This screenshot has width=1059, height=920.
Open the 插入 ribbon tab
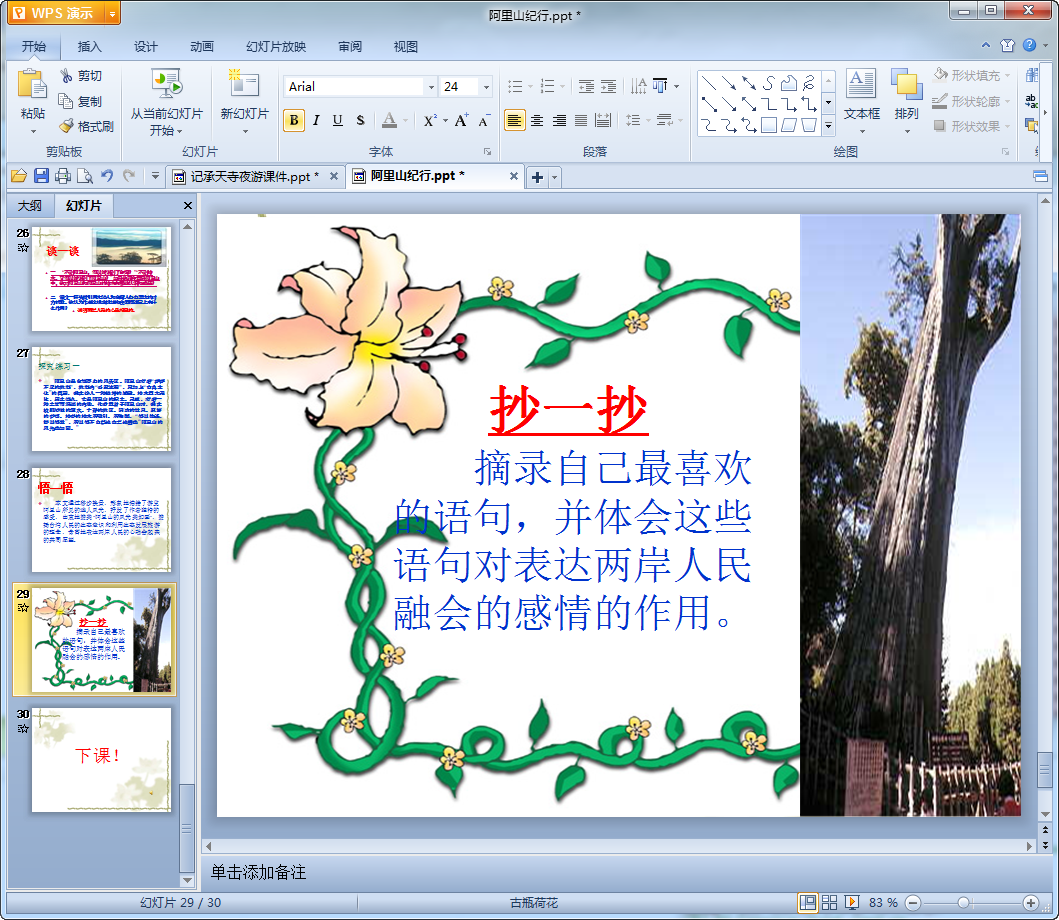point(89,46)
